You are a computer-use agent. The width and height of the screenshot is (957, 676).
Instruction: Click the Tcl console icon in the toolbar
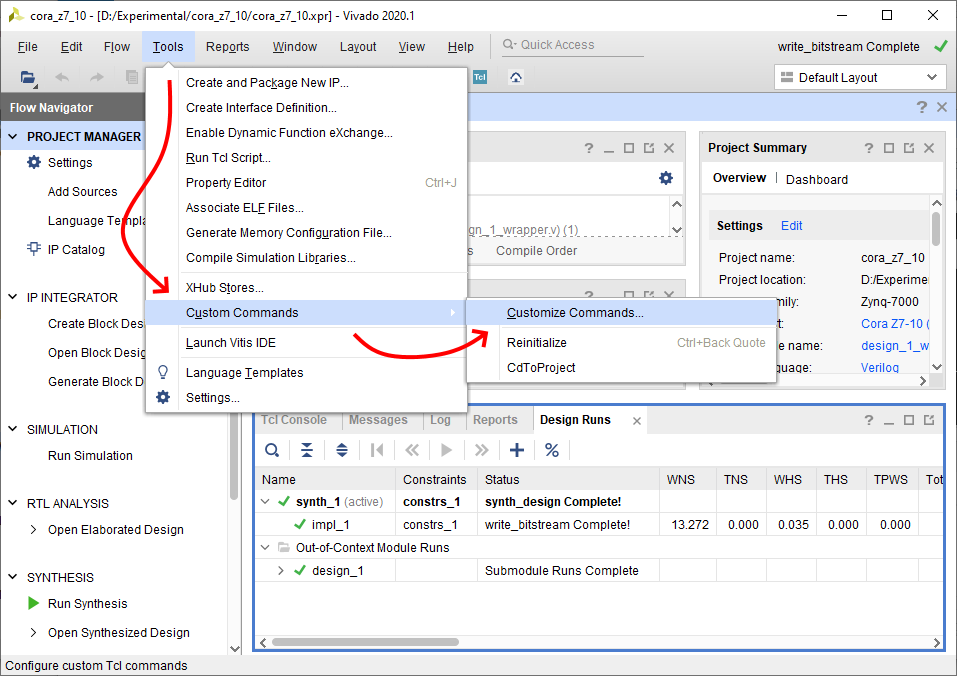pyautogui.click(x=479, y=76)
